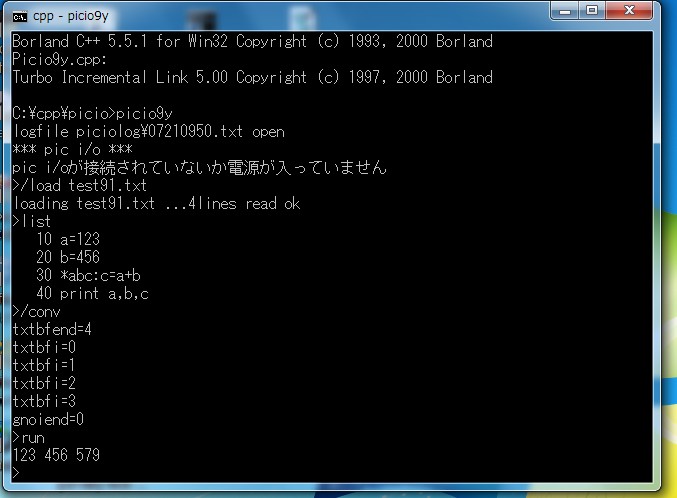Click program line '10 a=123'

(x=68, y=239)
